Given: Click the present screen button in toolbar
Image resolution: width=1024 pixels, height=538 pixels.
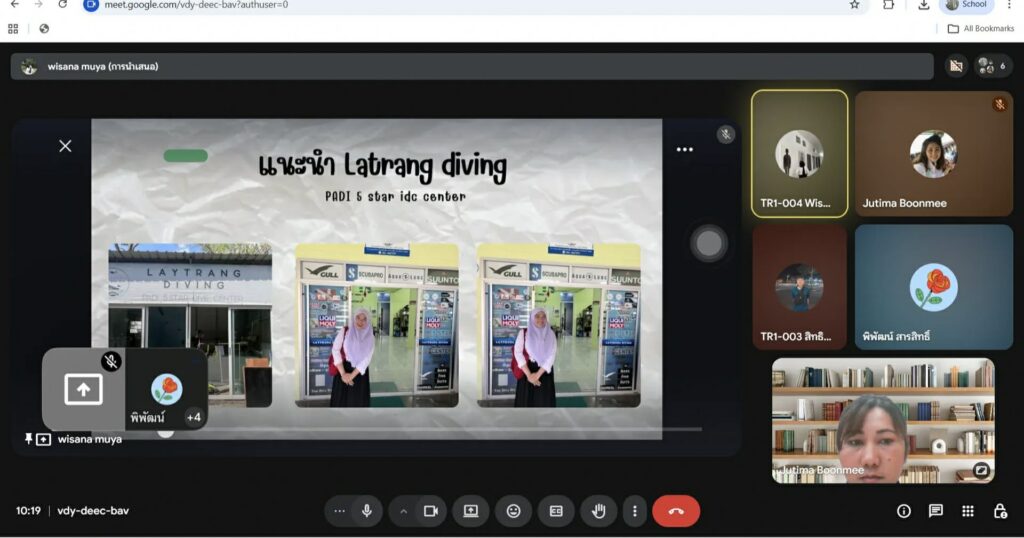Looking at the screenshot, I should click(470, 511).
